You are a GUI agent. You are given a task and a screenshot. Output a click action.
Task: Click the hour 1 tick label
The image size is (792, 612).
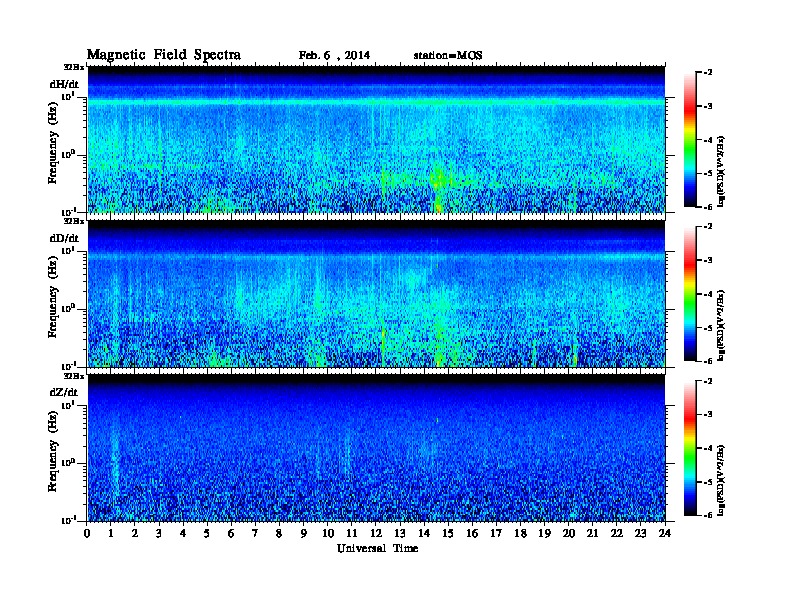(x=111, y=533)
